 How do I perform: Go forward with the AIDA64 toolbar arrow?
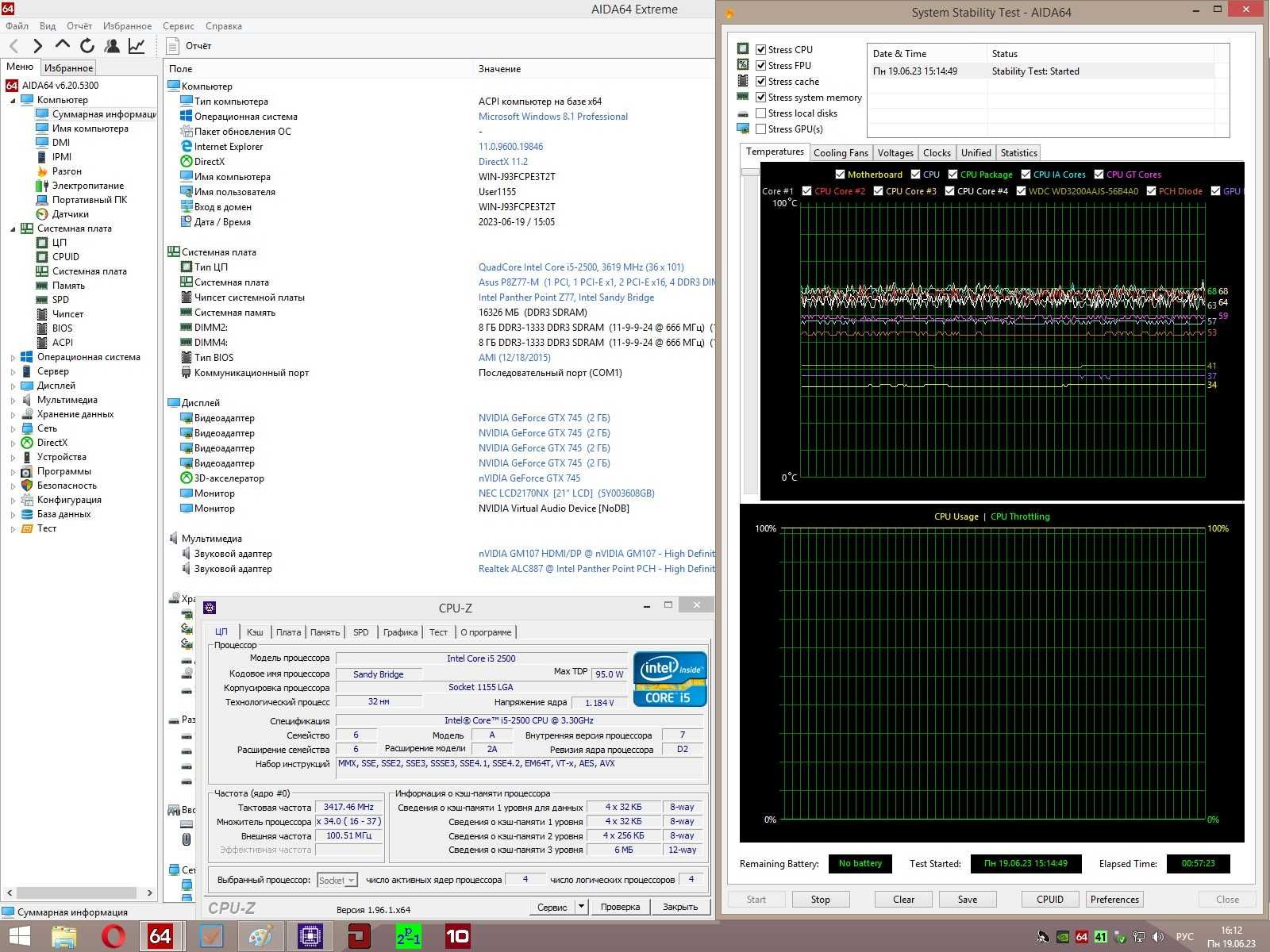[37, 46]
